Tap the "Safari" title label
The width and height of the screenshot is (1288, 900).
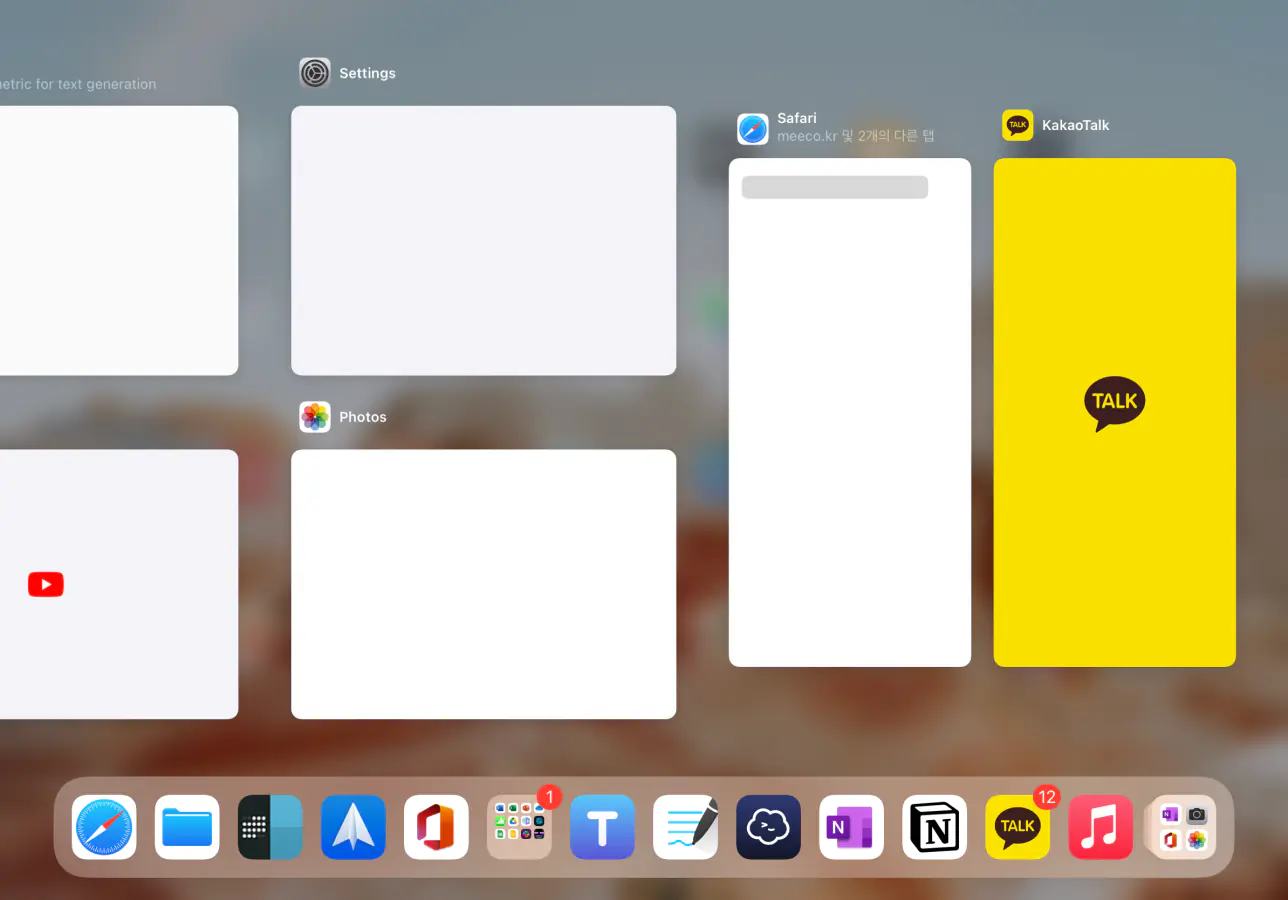click(797, 118)
